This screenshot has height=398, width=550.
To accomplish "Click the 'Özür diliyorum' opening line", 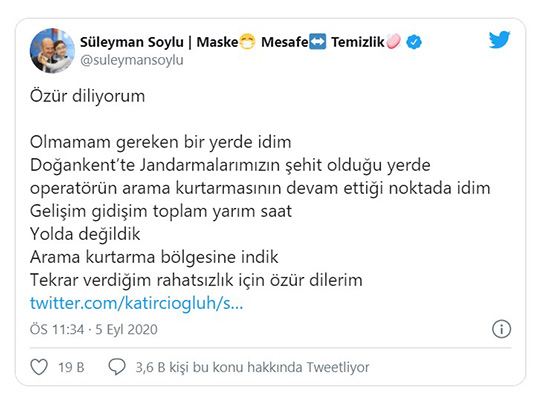I will click(87, 96).
